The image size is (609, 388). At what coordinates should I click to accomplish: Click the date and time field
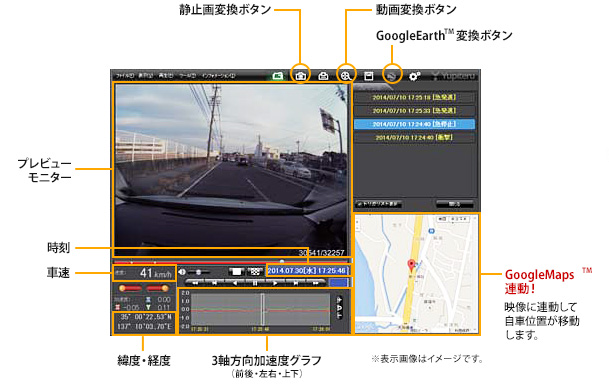pos(308,271)
